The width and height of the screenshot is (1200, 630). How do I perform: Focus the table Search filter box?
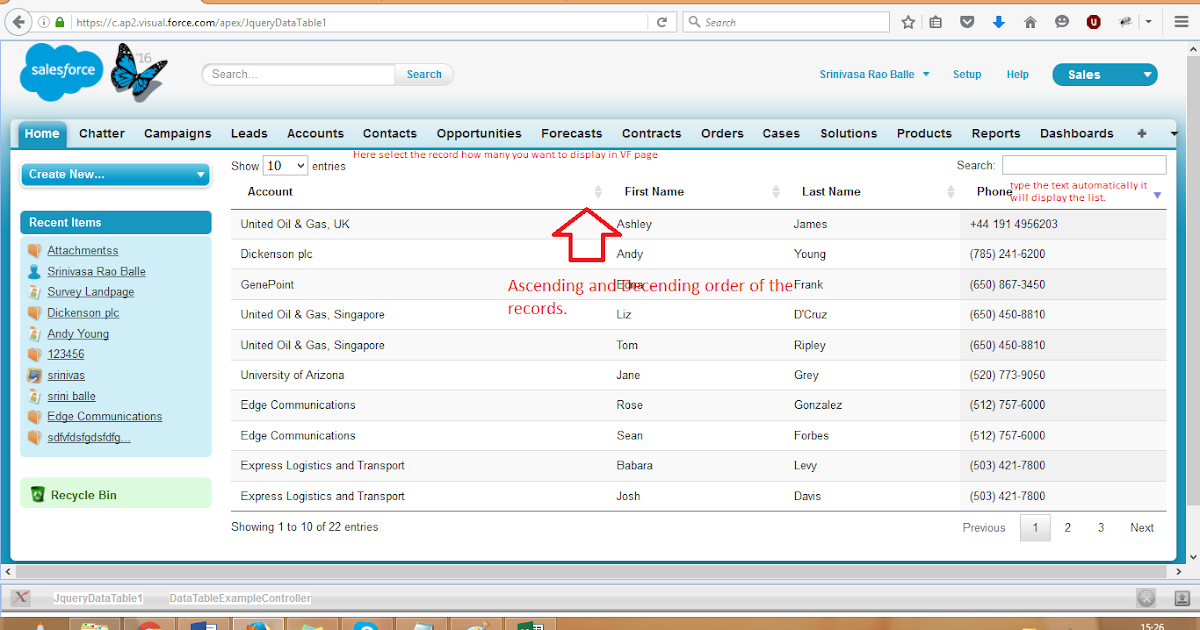click(1084, 165)
